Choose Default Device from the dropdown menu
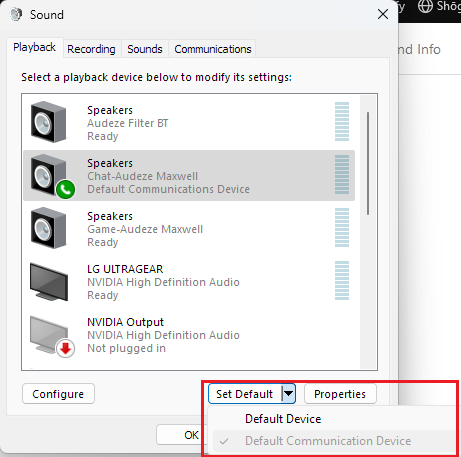The width and height of the screenshot is (461, 457). point(283,419)
